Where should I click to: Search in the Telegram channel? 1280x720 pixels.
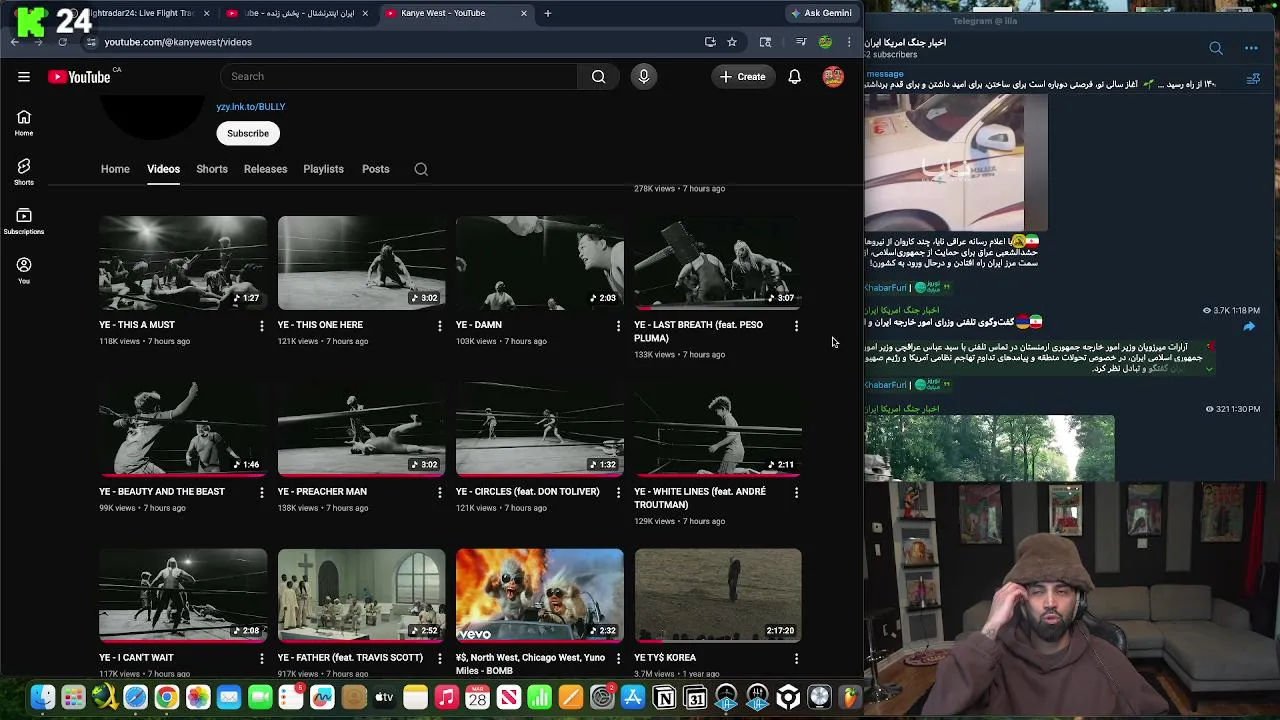[x=1216, y=48]
